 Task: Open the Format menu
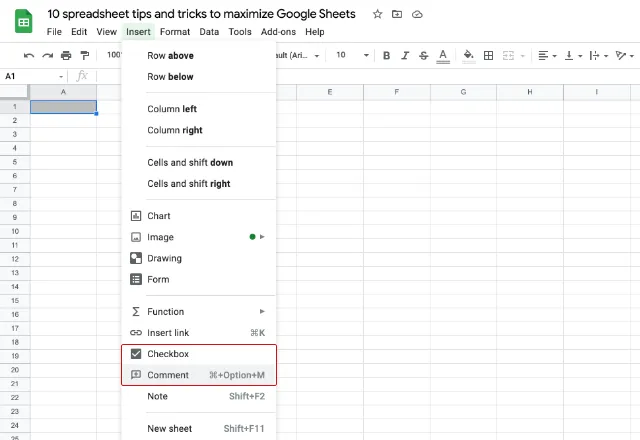[x=175, y=32]
